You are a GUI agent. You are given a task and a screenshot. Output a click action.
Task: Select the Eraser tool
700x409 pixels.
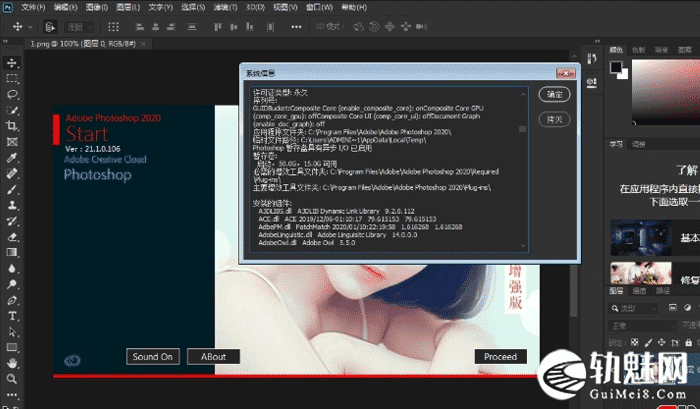(x=12, y=237)
